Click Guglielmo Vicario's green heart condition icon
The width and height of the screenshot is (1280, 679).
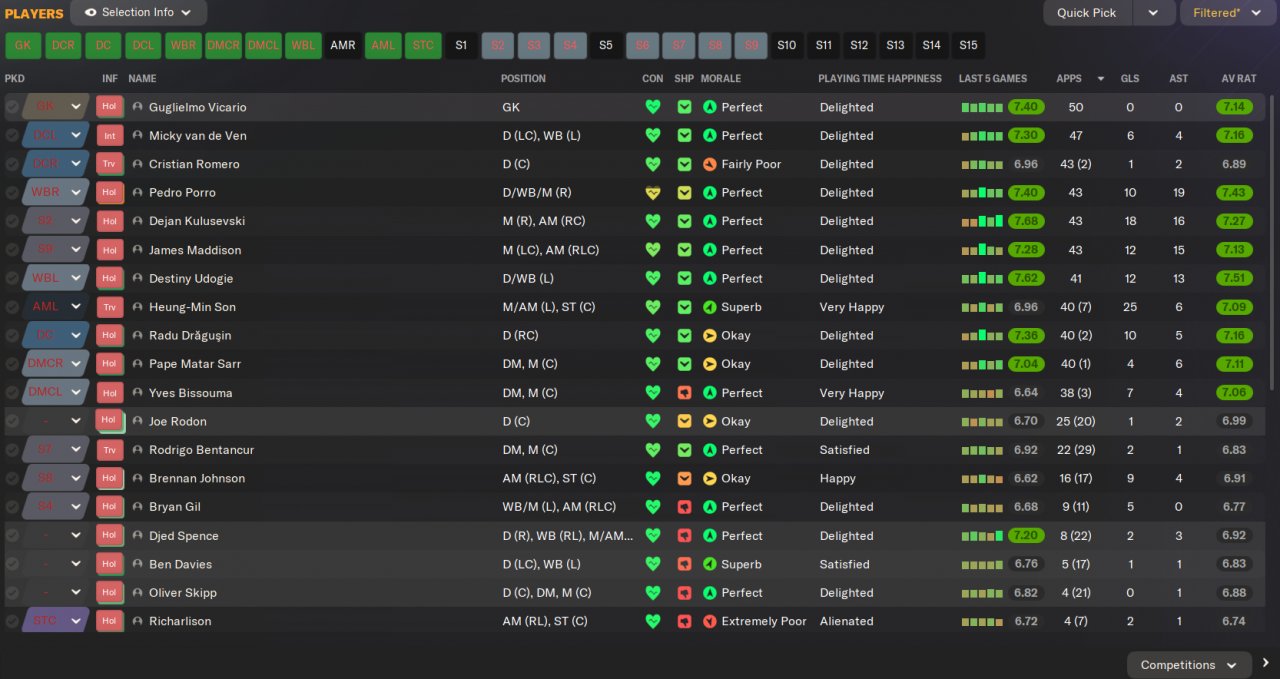(653, 107)
